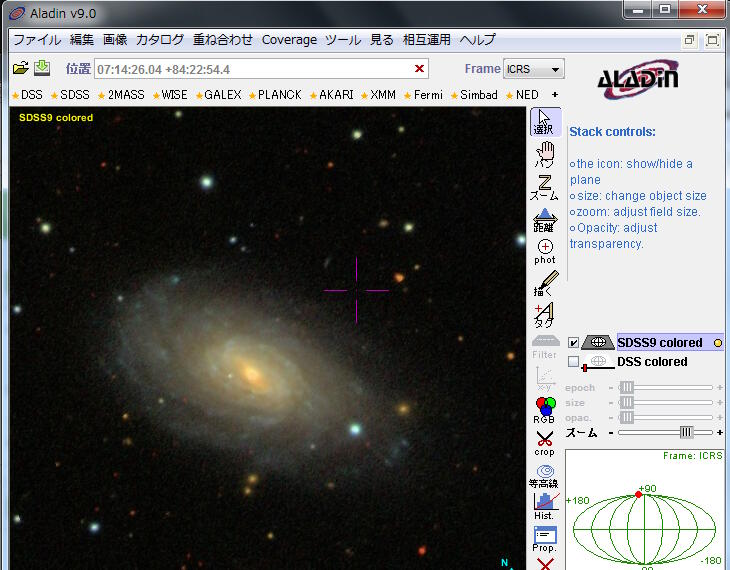Load the WISE bookmark
This screenshot has width=730, height=570.
click(x=170, y=95)
